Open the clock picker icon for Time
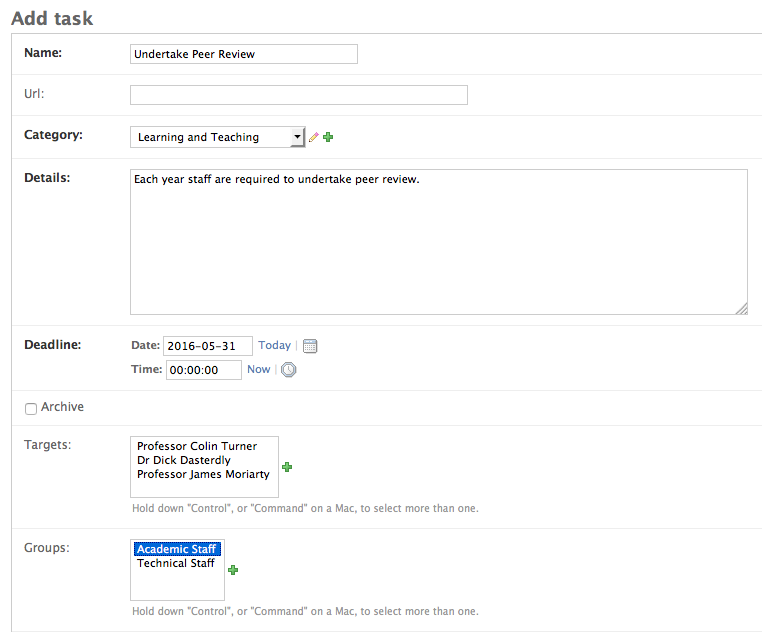762x632 pixels. pyautogui.click(x=289, y=369)
